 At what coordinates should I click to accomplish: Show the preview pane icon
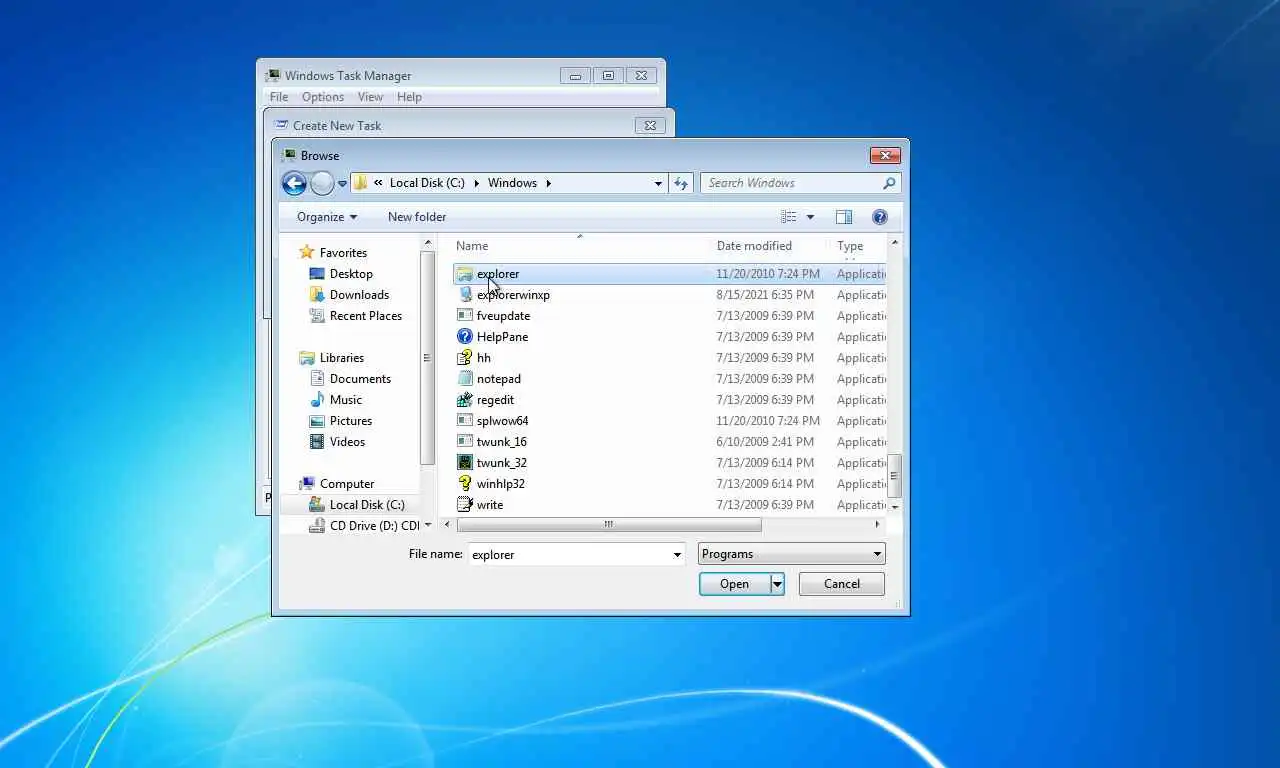click(844, 217)
